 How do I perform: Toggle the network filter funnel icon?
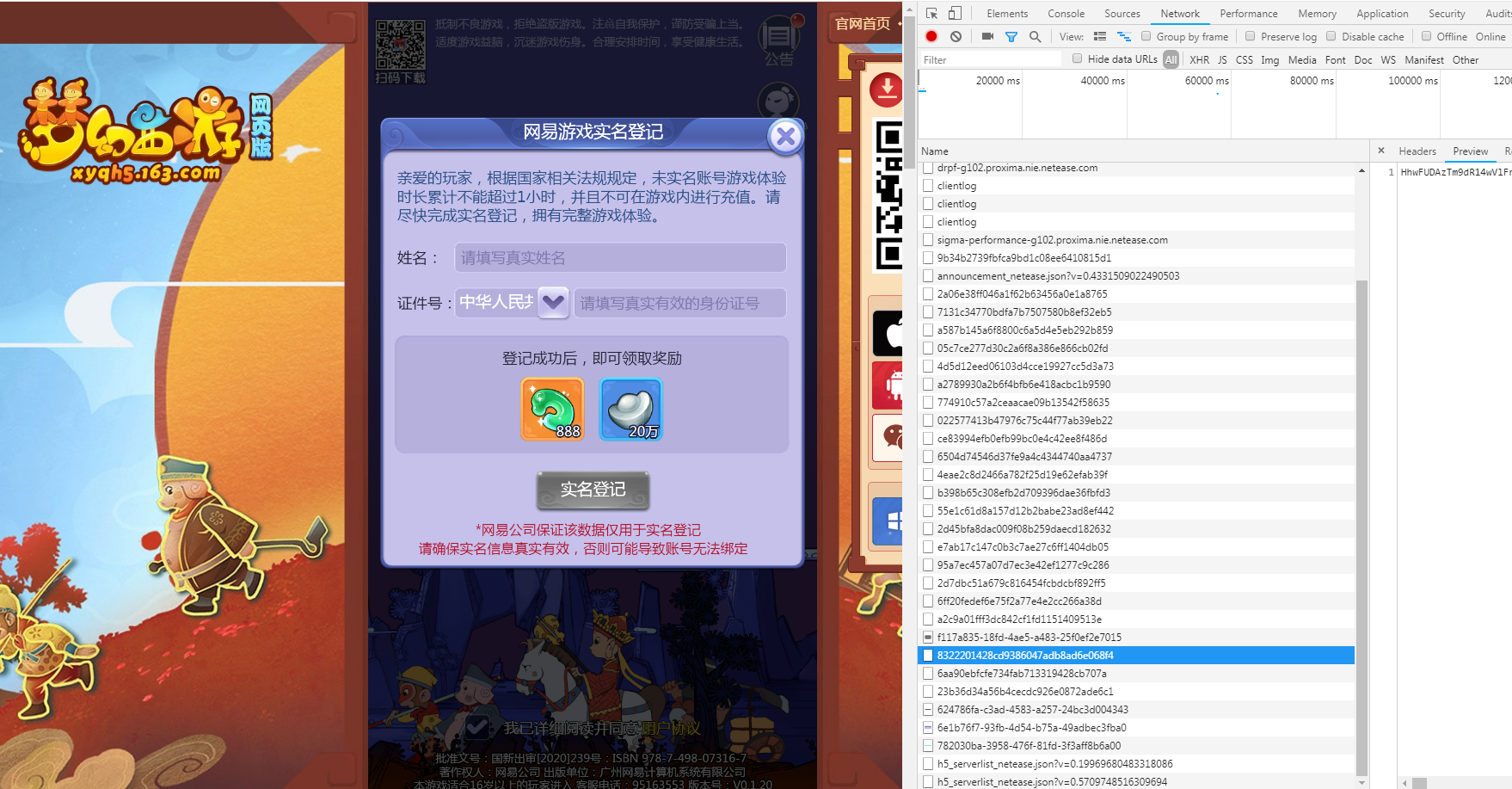coord(1011,37)
